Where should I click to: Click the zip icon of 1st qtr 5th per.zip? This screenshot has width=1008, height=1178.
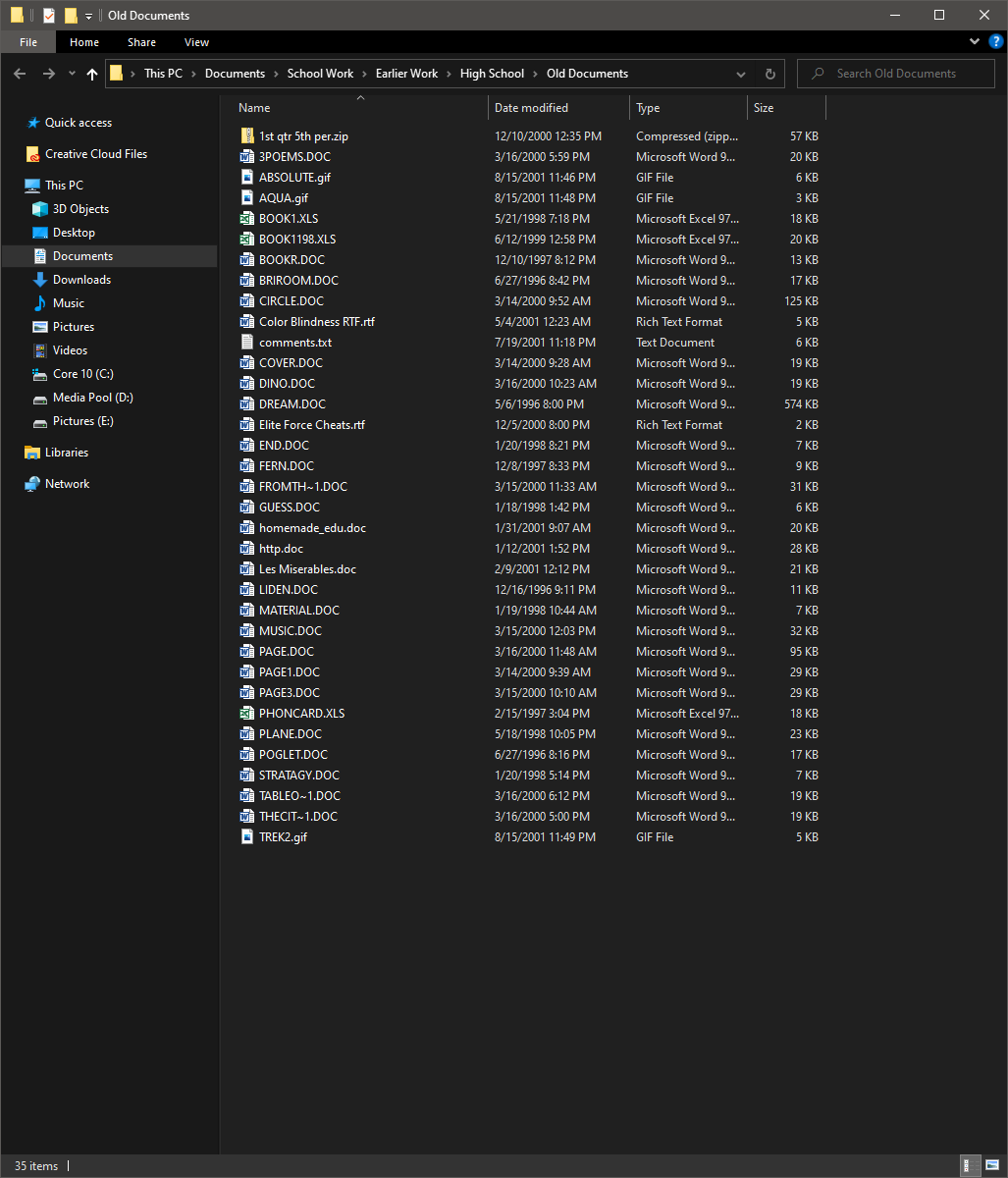247,136
